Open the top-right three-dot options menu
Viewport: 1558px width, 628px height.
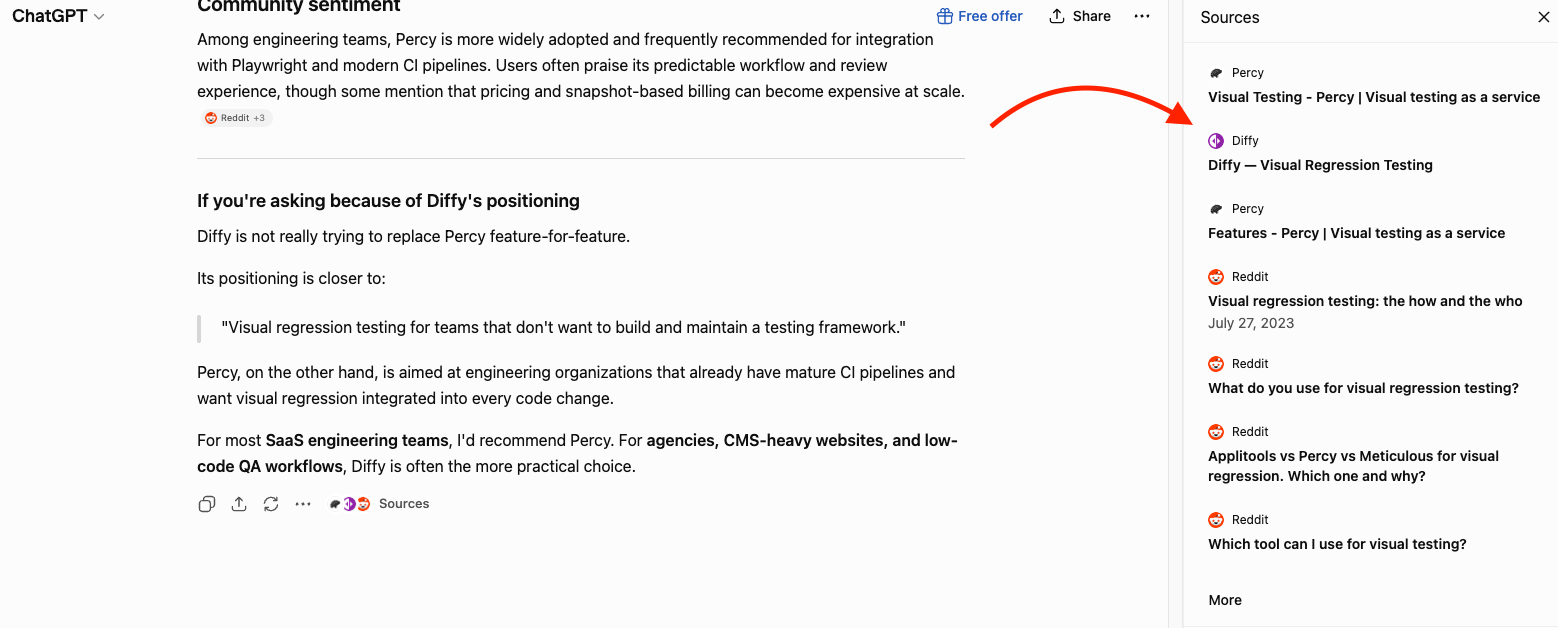tap(1142, 16)
